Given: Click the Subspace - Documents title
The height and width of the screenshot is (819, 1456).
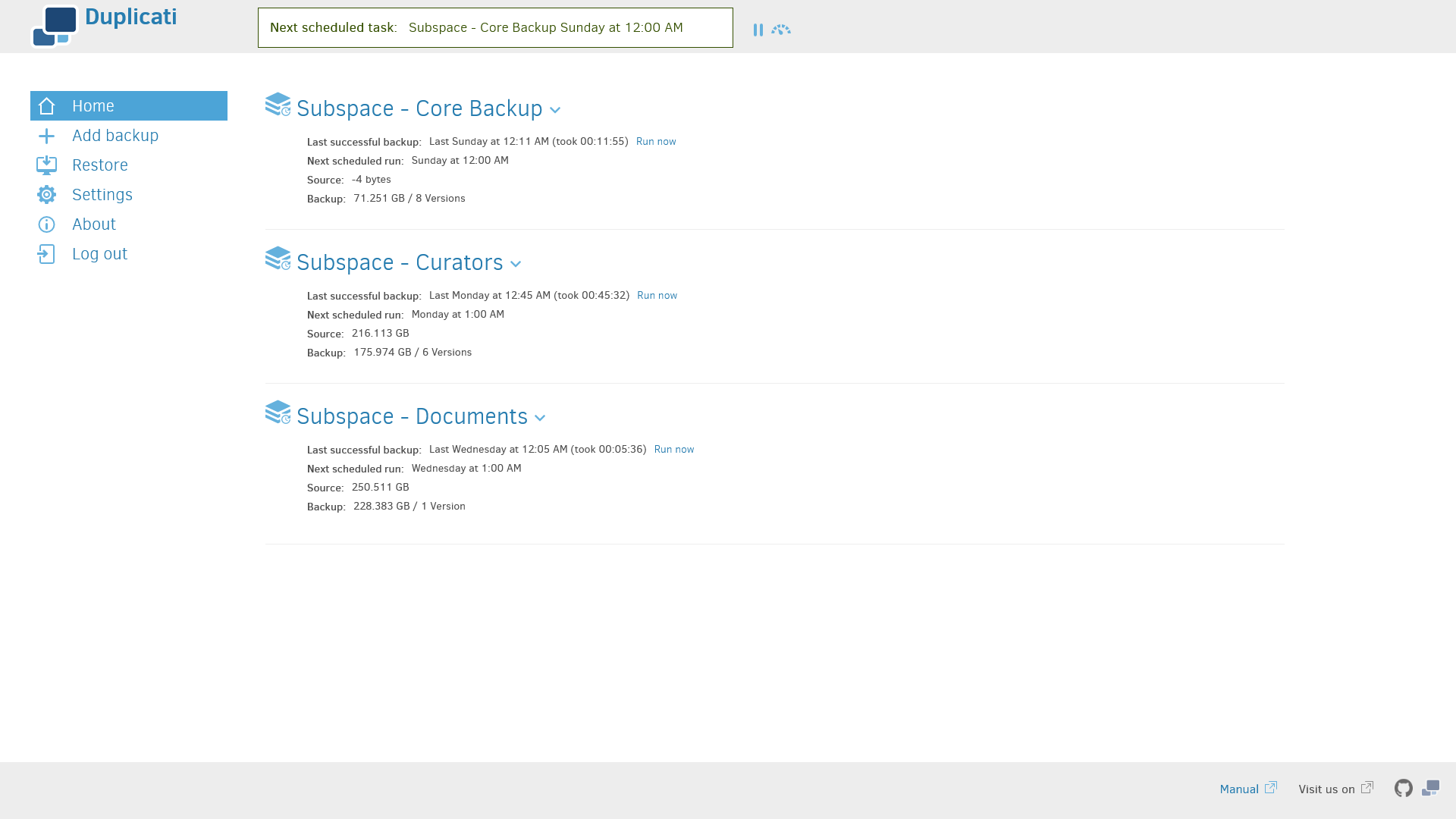Looking at the screenshot, I should (x=412, y=417).
